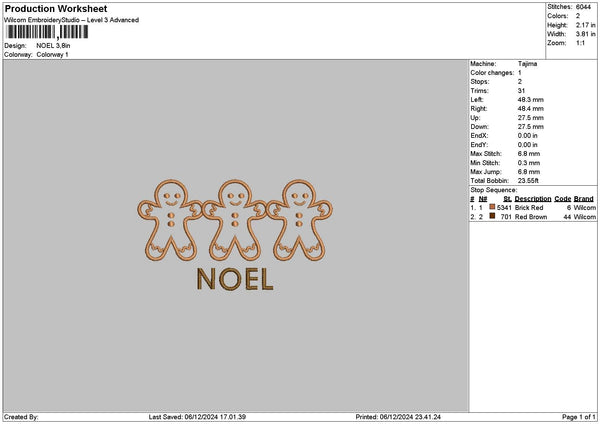The height and width of the screenshot is (424, 600).
Task: Select the Colorway 1 value
Action: (52, 55)
